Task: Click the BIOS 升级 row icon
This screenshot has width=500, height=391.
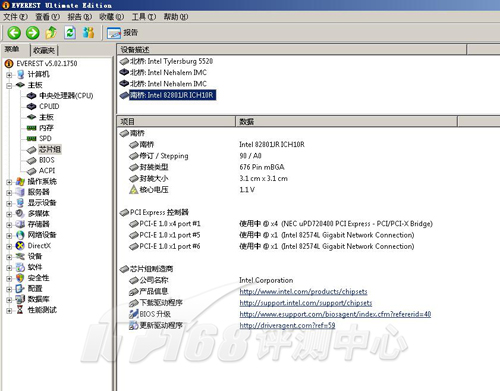Action: 134,314
